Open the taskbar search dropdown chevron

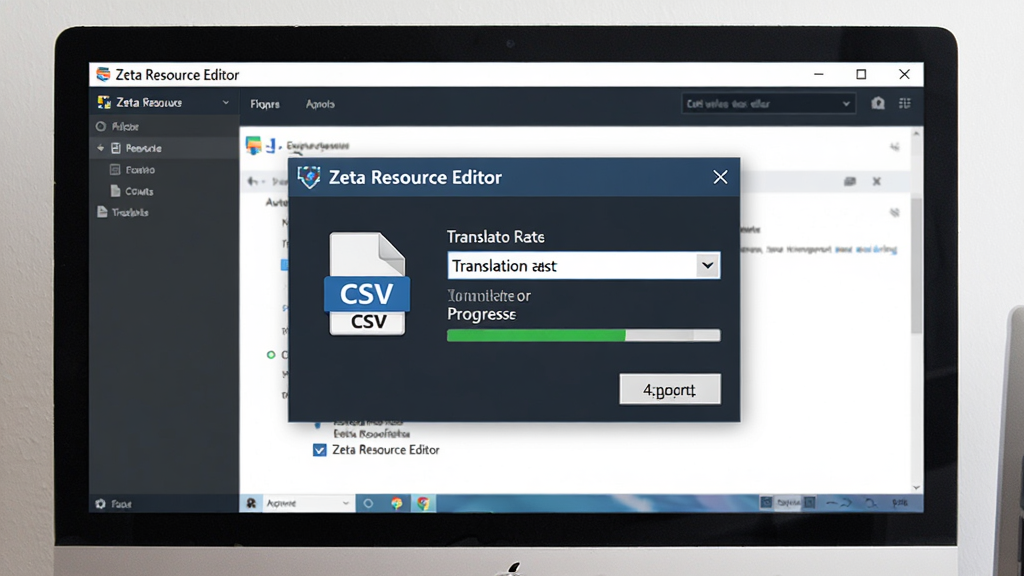coord(345,504)
